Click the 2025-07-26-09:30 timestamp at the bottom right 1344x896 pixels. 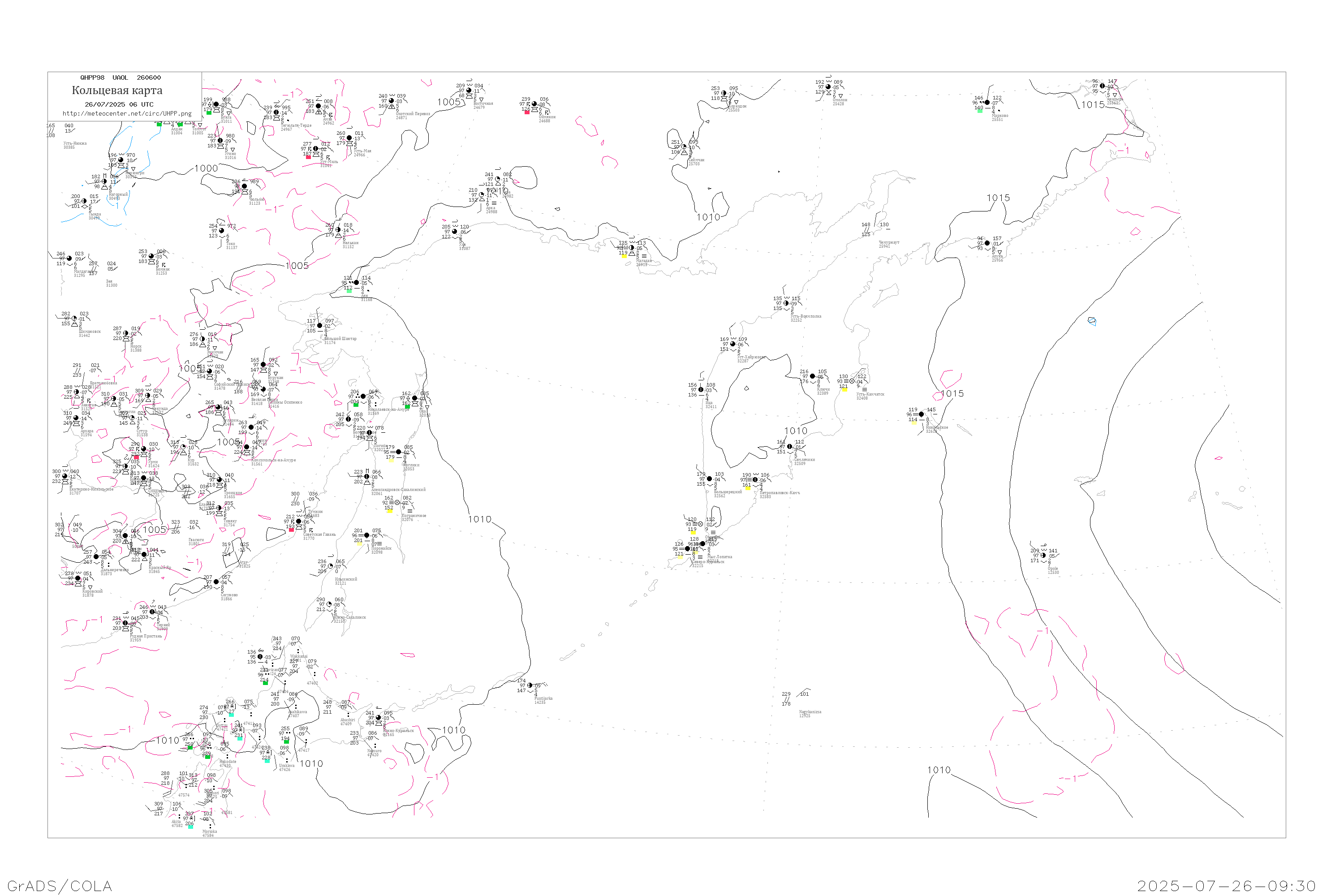pyautogui.click(x=1226, y=886)
